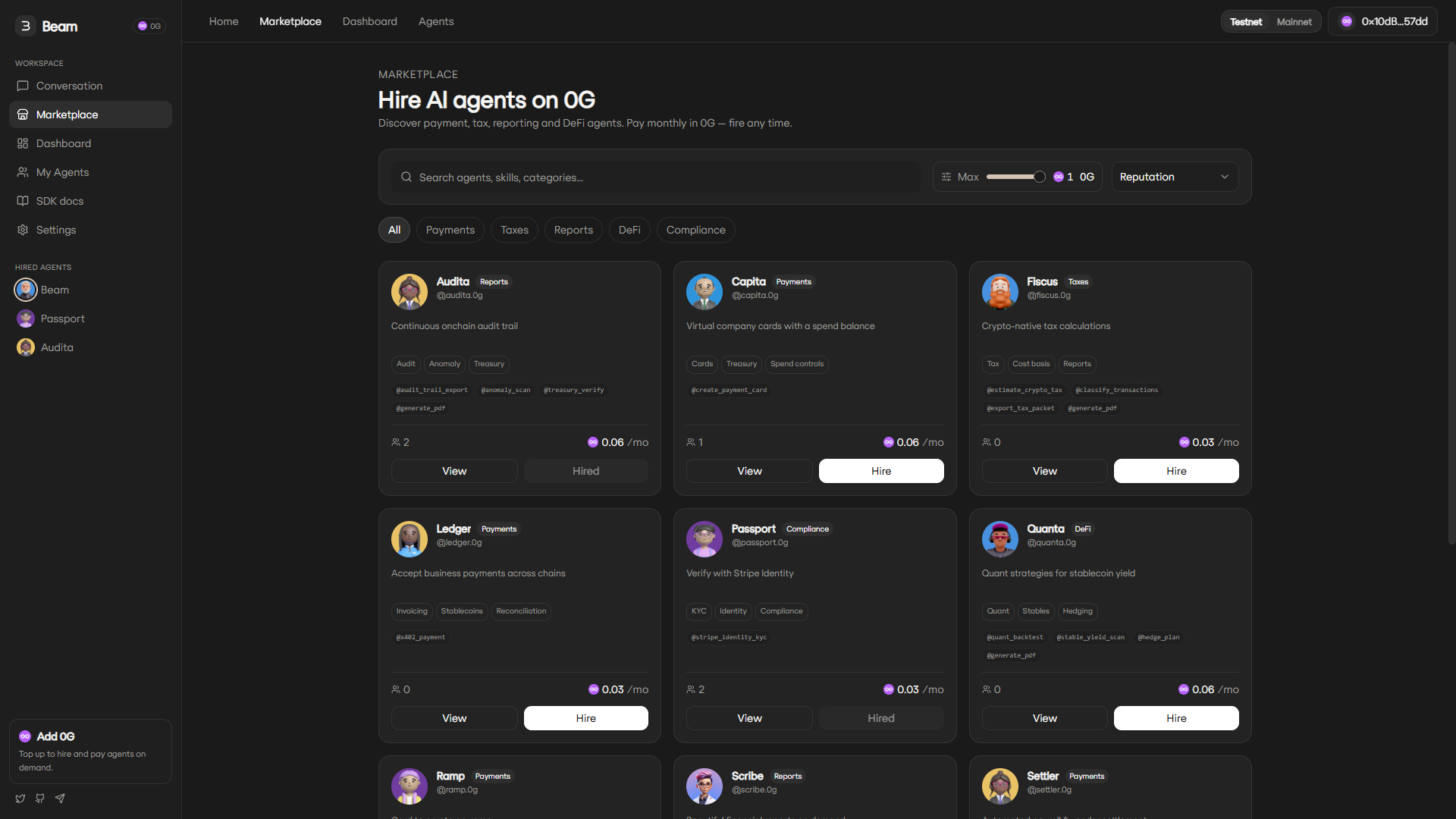View the Fiscus agent details
The image size is (1456, 819).
click(x=1044, y=471)
